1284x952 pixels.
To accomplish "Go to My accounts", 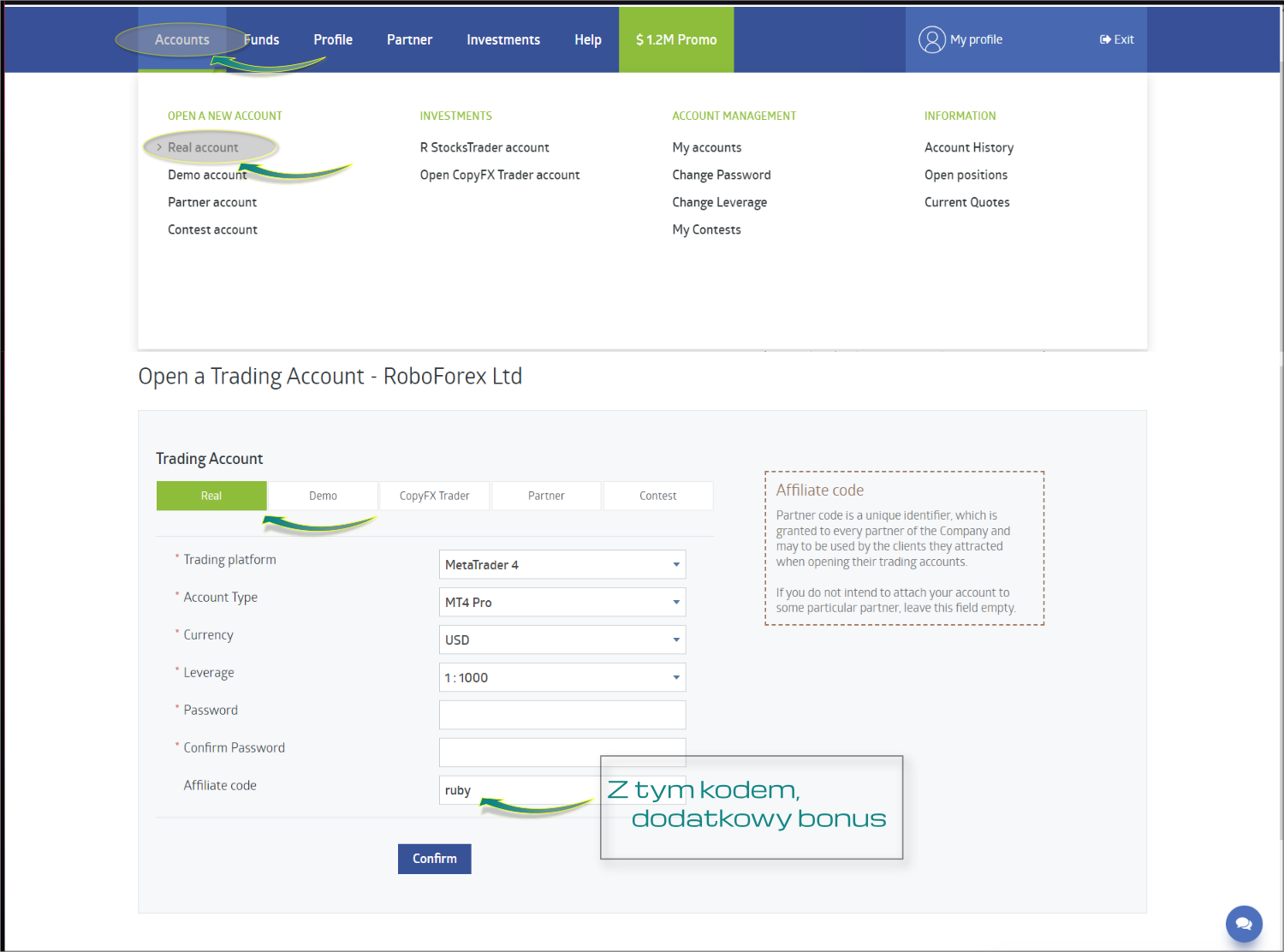I will pos(707,147).
